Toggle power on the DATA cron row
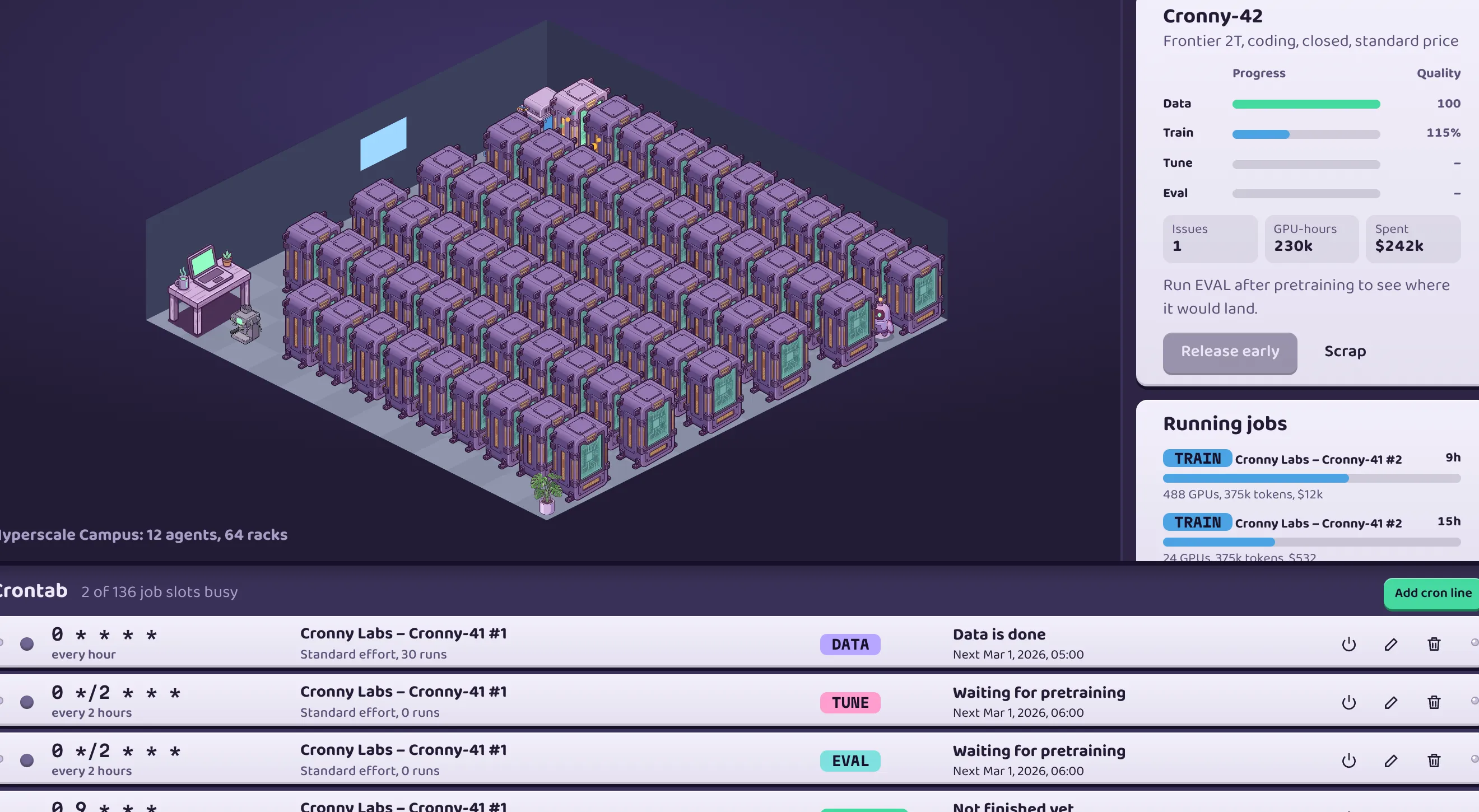Image resolution: width=1479 pixels, height=812 pixels. click(x=1348, y=644)
